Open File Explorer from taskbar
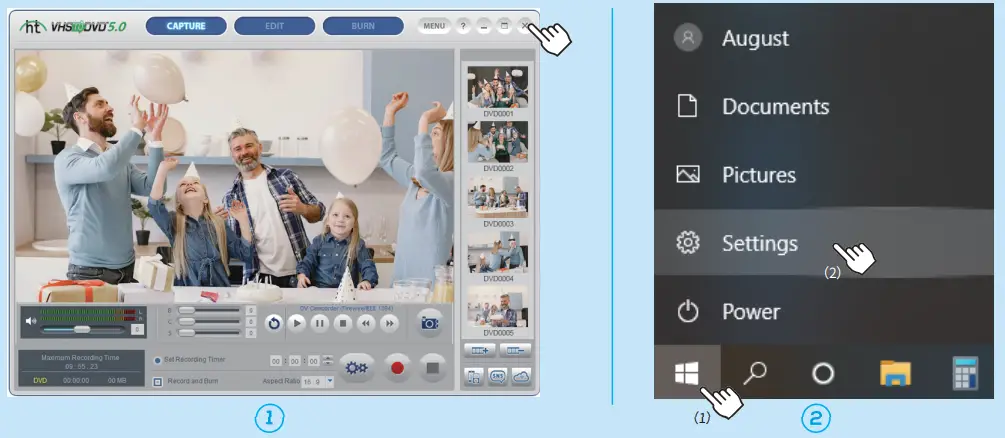Viewport: 1005px width, 438px height. point(895,373)
